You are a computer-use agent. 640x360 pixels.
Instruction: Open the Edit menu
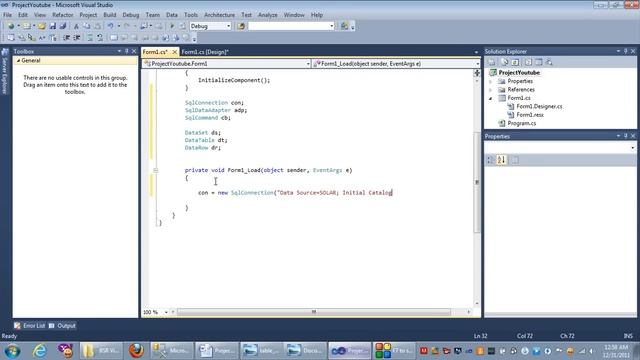coord(23,15)
